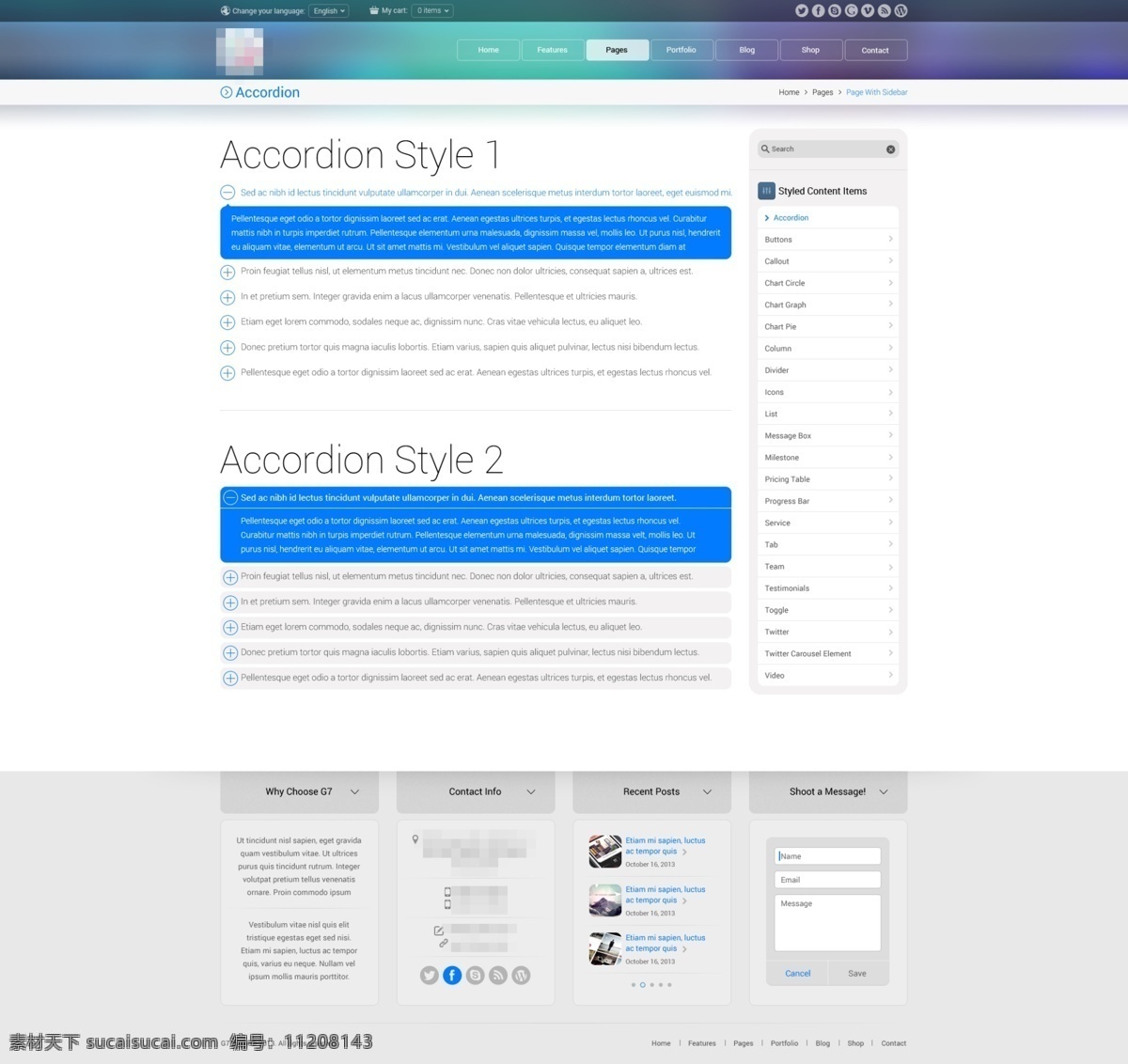Focus the Name field in the message form
This screenshot has width=1128, height=1064.
click(827, 856)
